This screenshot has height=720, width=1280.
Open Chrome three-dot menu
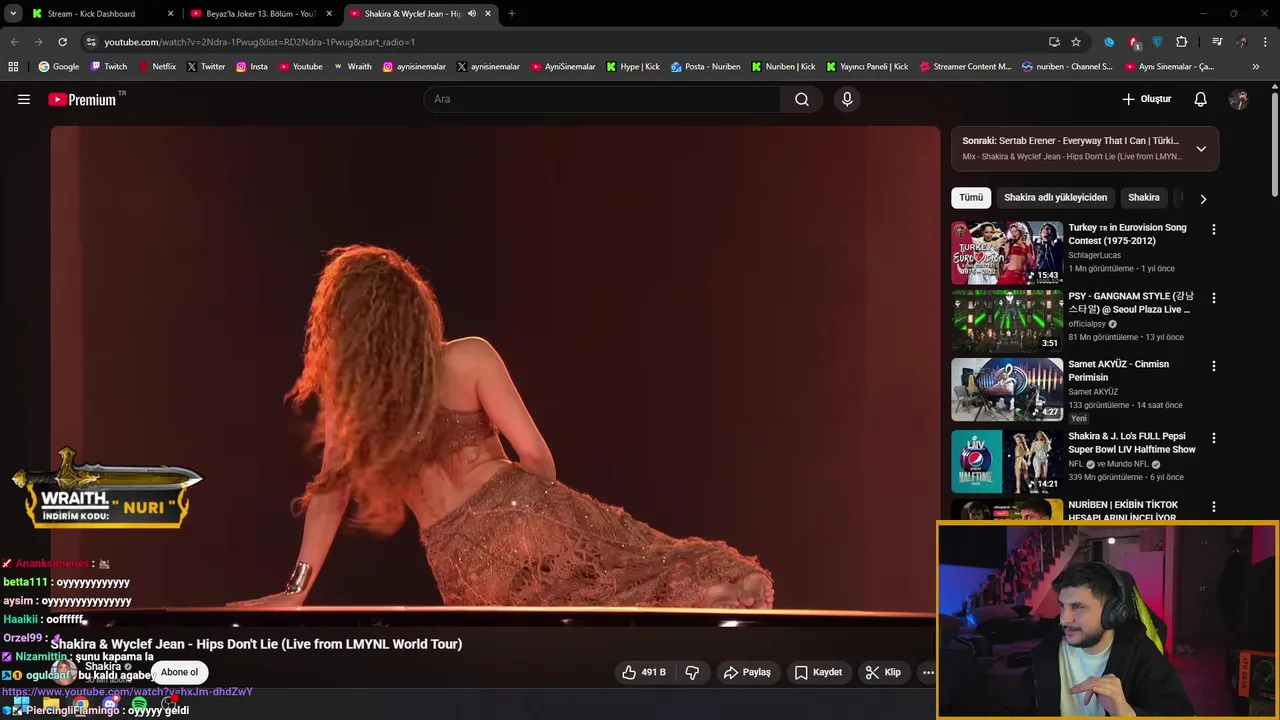point(1266,42)
